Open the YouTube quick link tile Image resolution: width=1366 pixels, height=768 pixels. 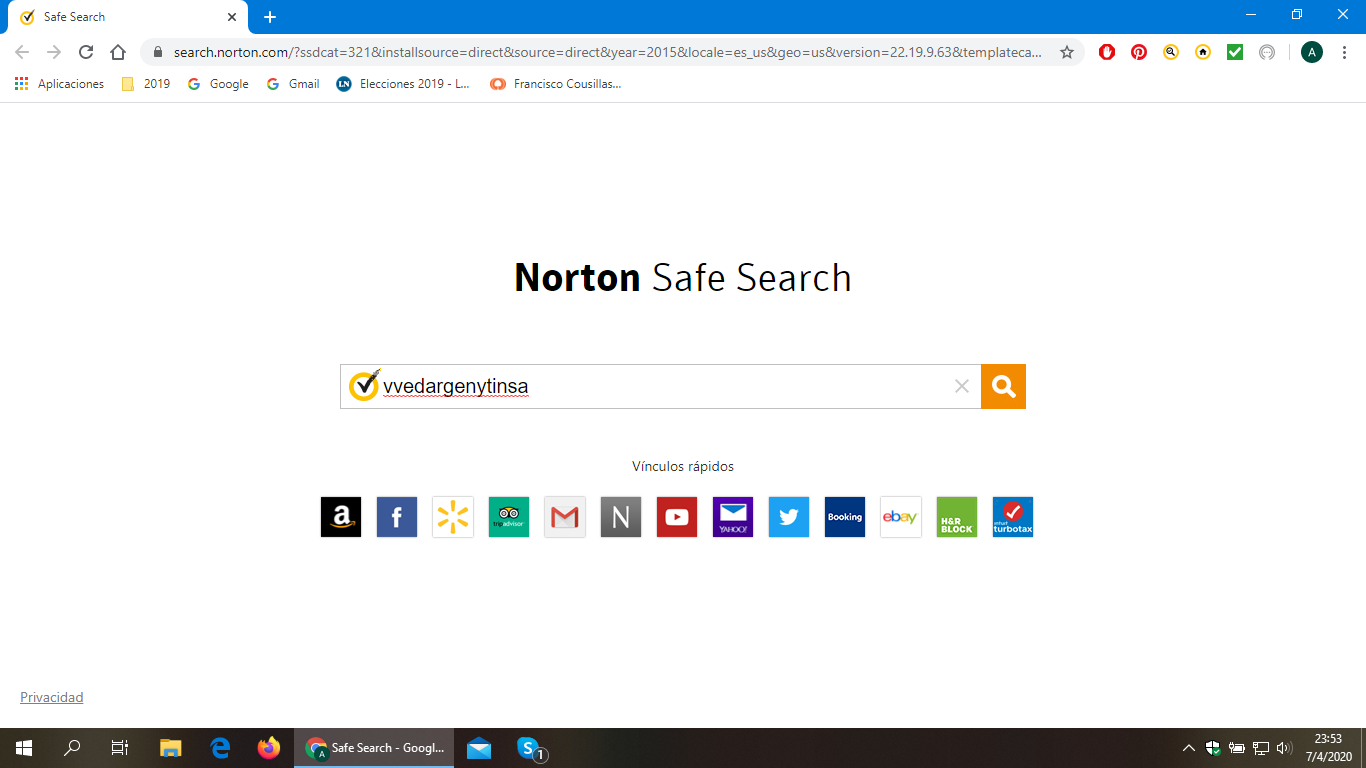pos(677,517)
